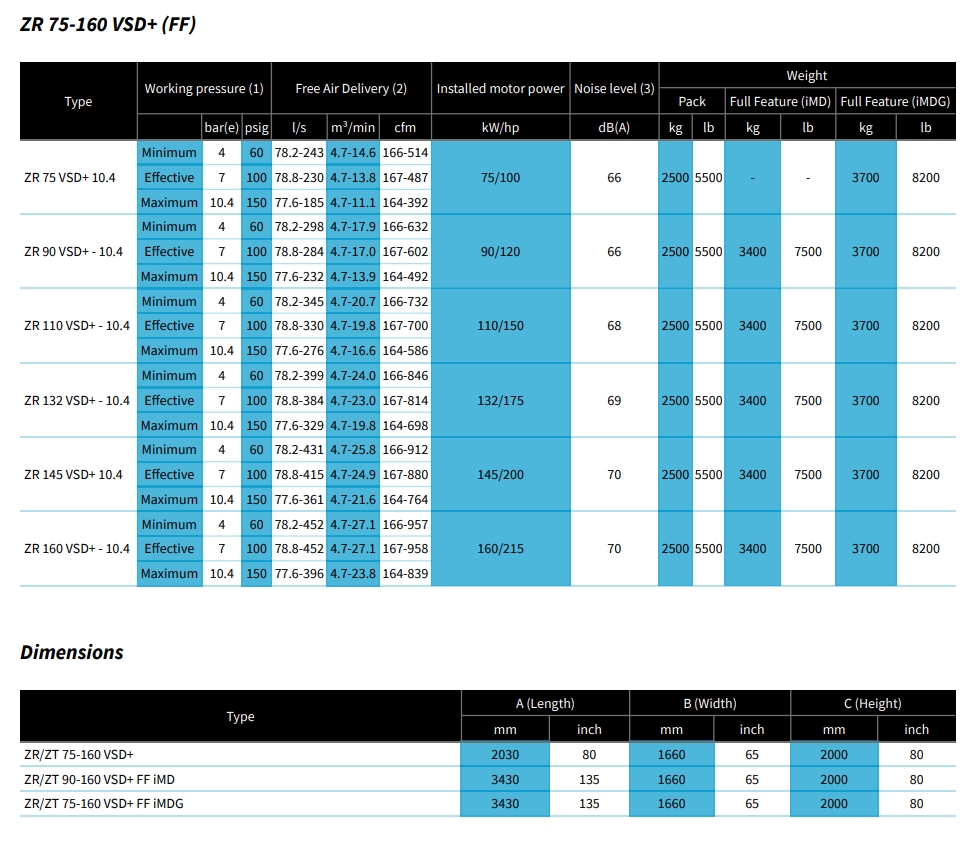Click the row label "ZR 132 VSD+ - 10.4"
976x845 pixels.
[x=77, y=400]
